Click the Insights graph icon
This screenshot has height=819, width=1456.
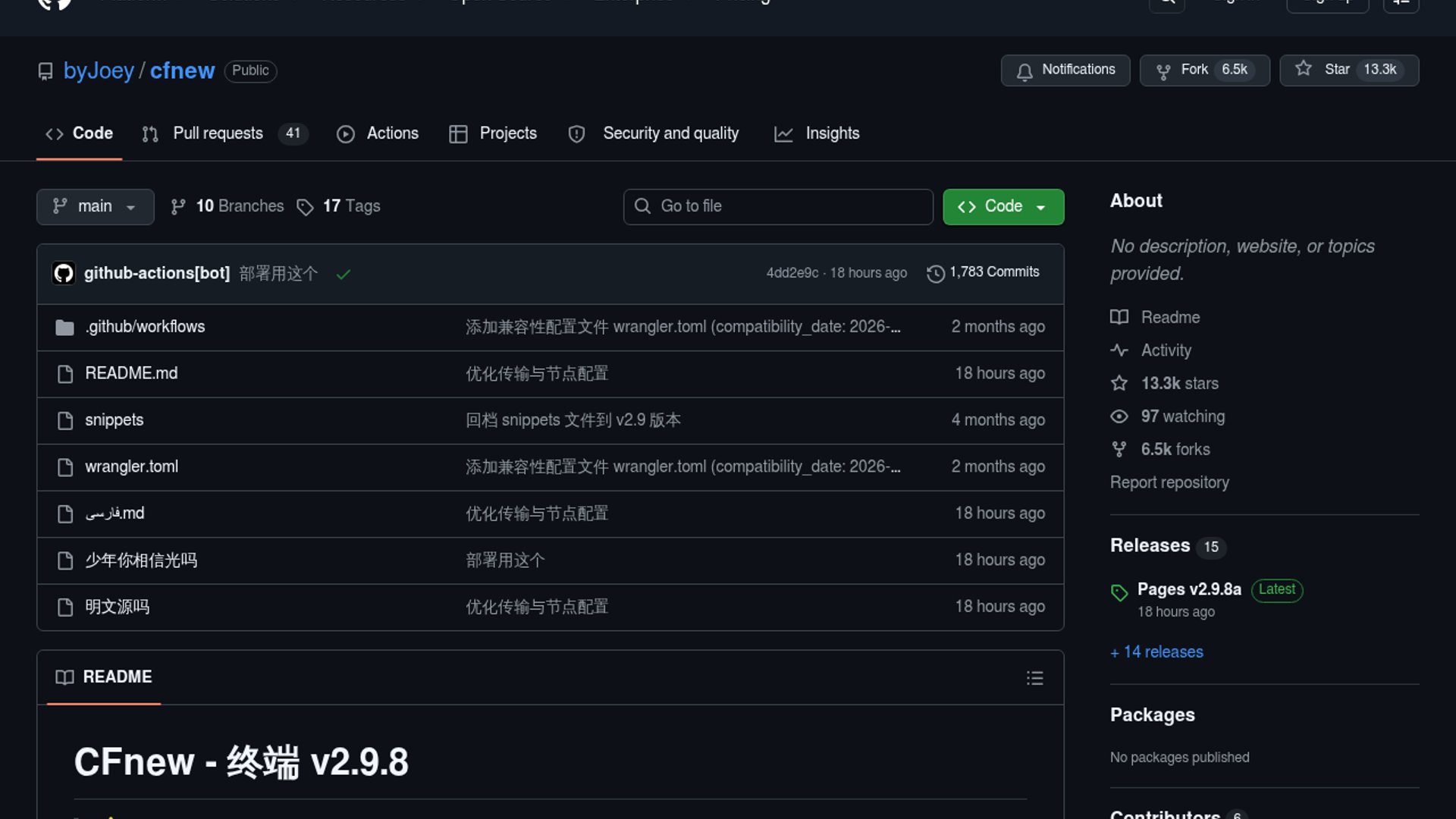783,134
